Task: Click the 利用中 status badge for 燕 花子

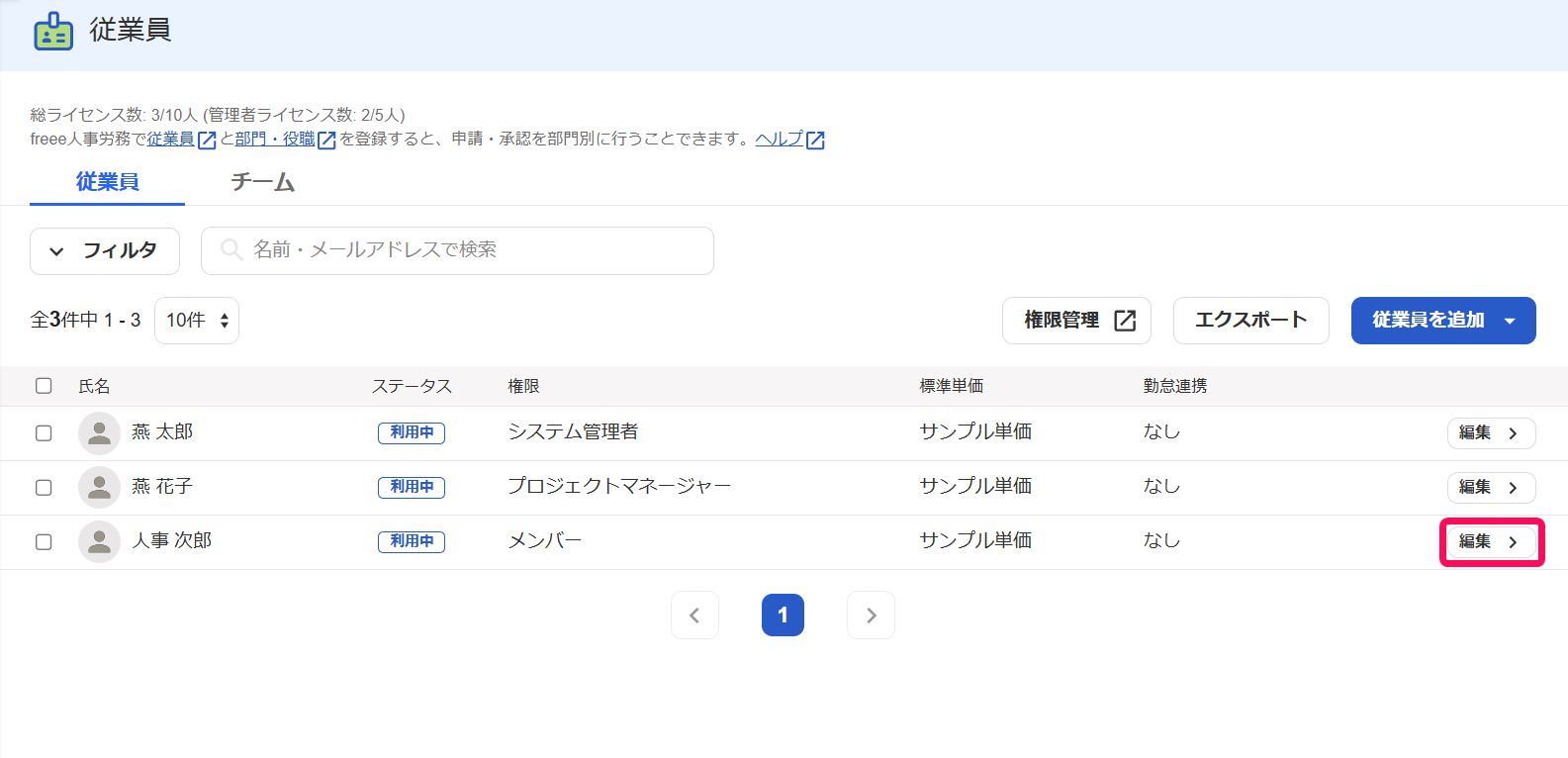Action: (412, 488)
